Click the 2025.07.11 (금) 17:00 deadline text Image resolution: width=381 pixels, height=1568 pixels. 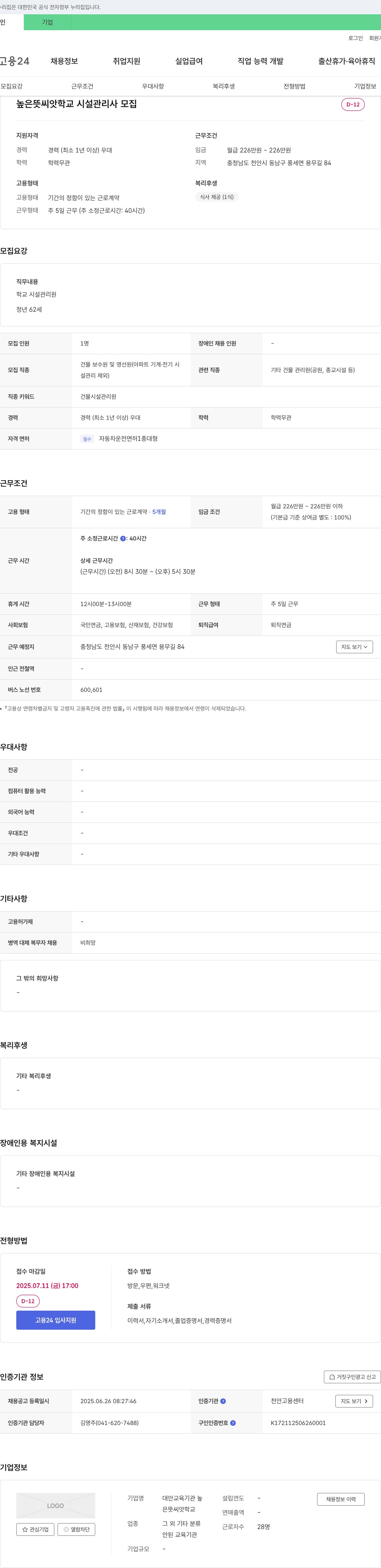[48, 1286]
